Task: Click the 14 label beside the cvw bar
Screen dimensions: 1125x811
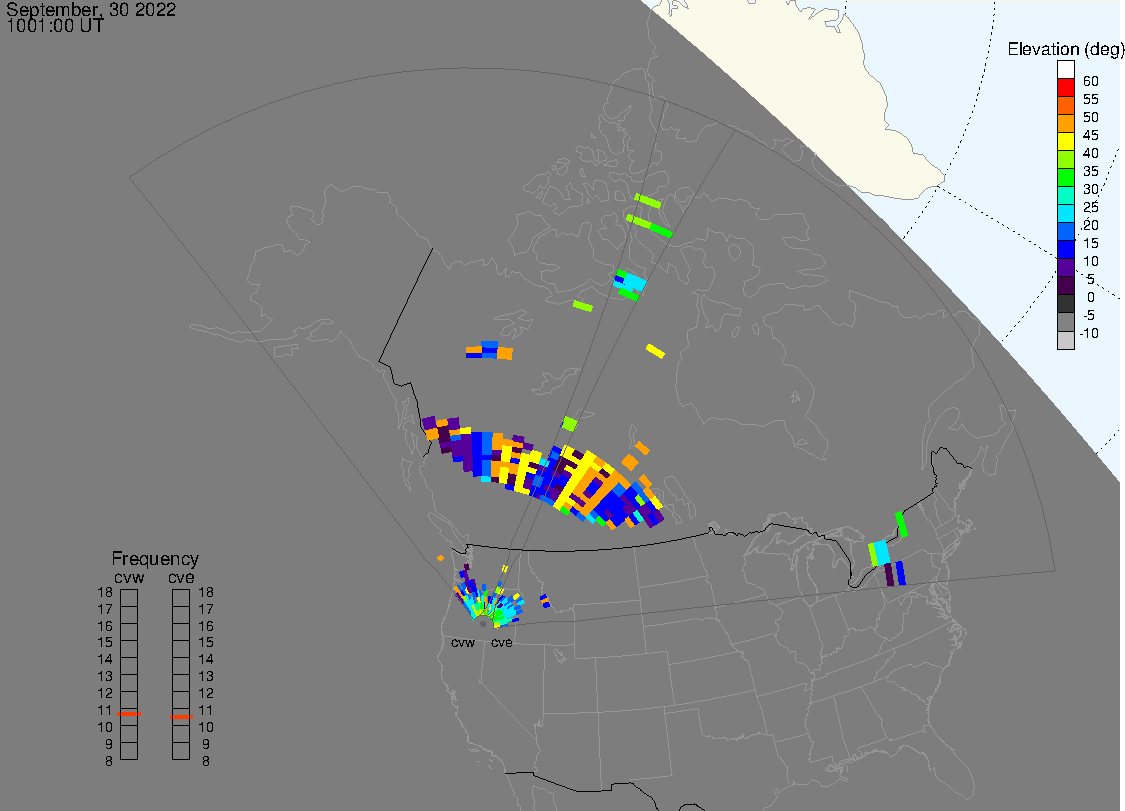Action: click(105, 659)
